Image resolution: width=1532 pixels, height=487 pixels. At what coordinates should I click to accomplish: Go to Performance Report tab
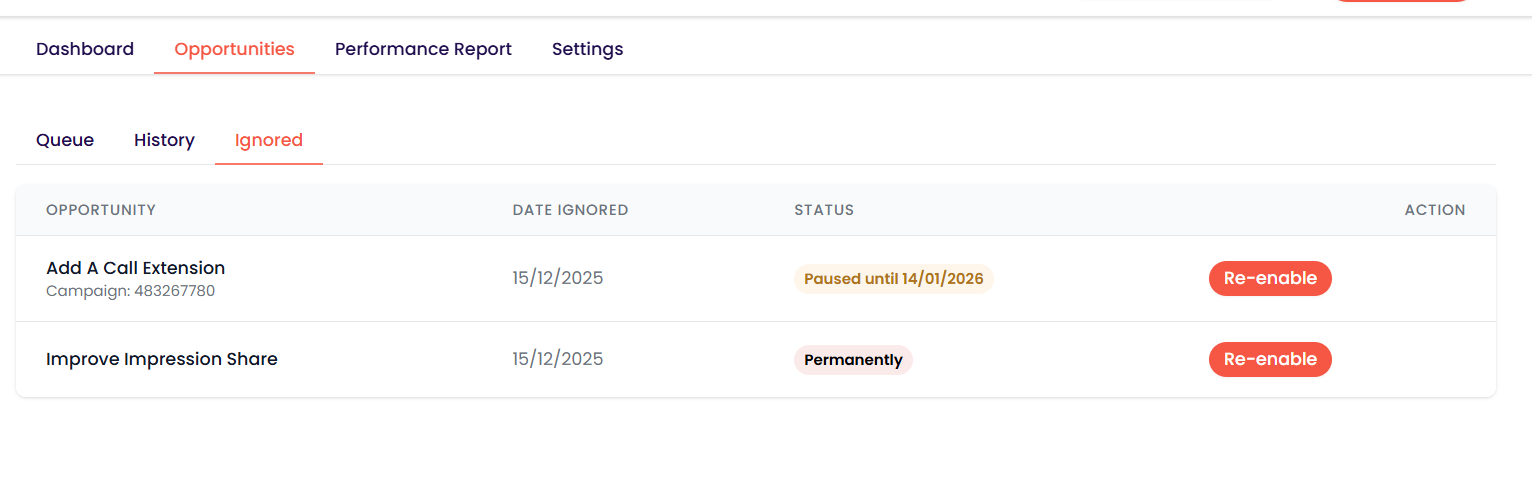423,49
